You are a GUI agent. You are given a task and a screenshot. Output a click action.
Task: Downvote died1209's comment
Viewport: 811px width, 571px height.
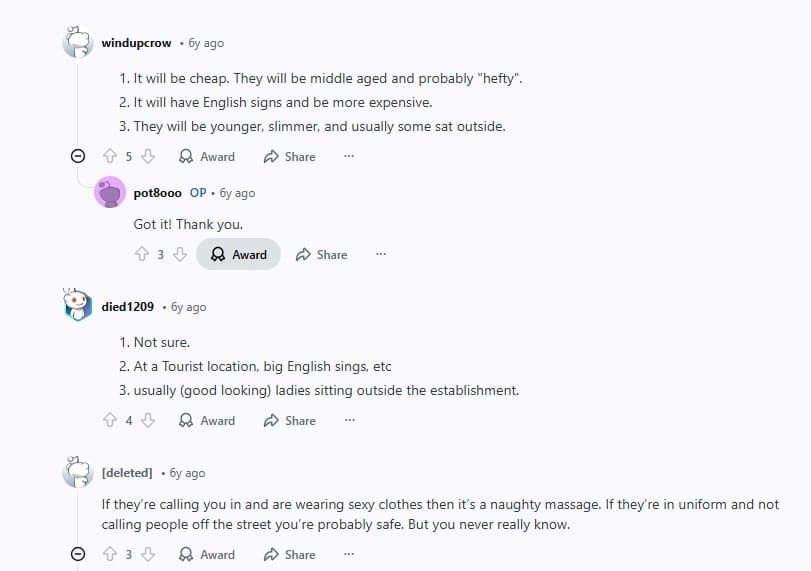tap(148, 421)
